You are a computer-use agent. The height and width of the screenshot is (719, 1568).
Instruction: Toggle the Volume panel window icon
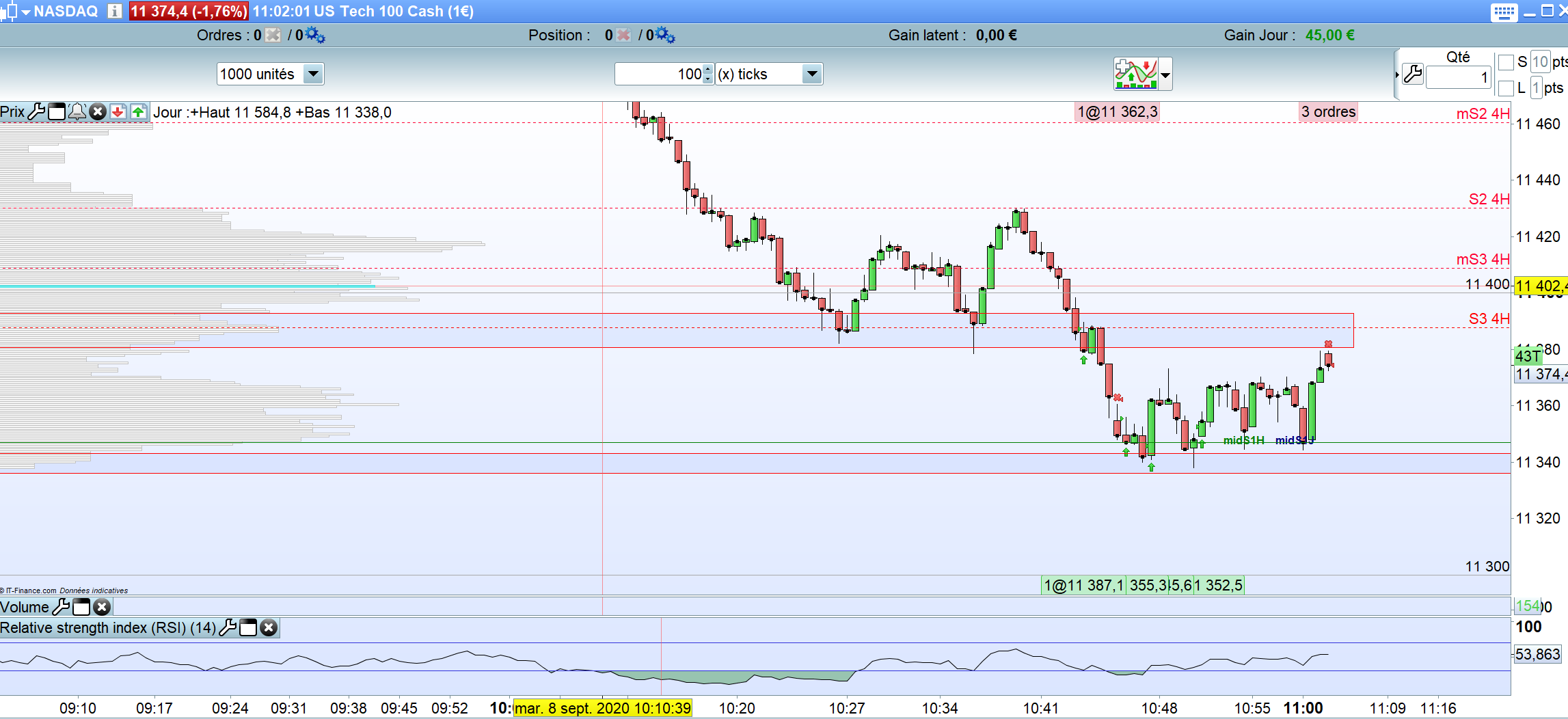(81, 607)
